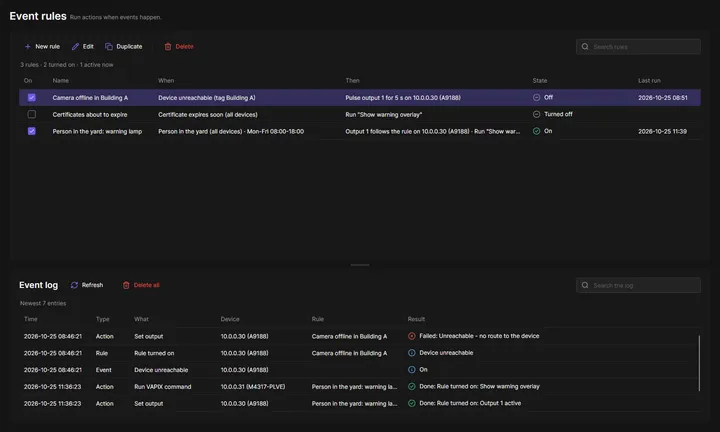Click last run time 2026-10-25 11:39
The width and height of the screenshot is (720, 432).
point(663,131)
